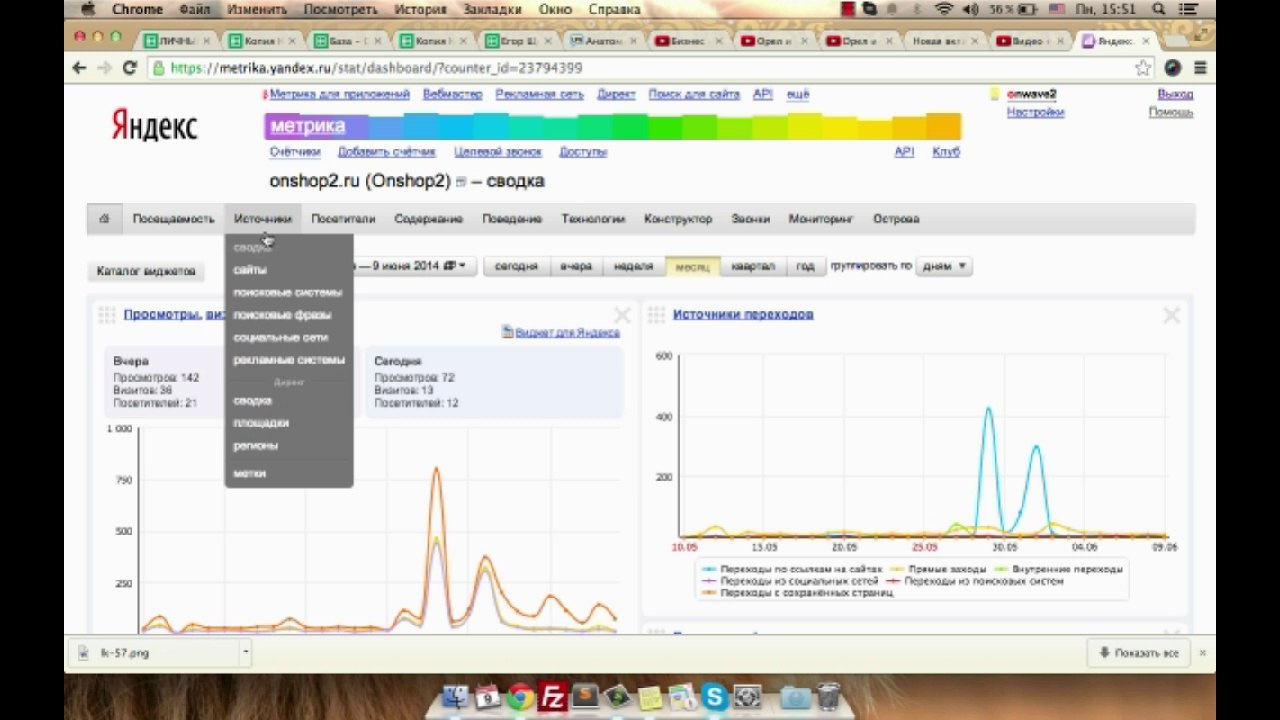
Task: Choose метки in Источники menu
Action: point(250,474)
